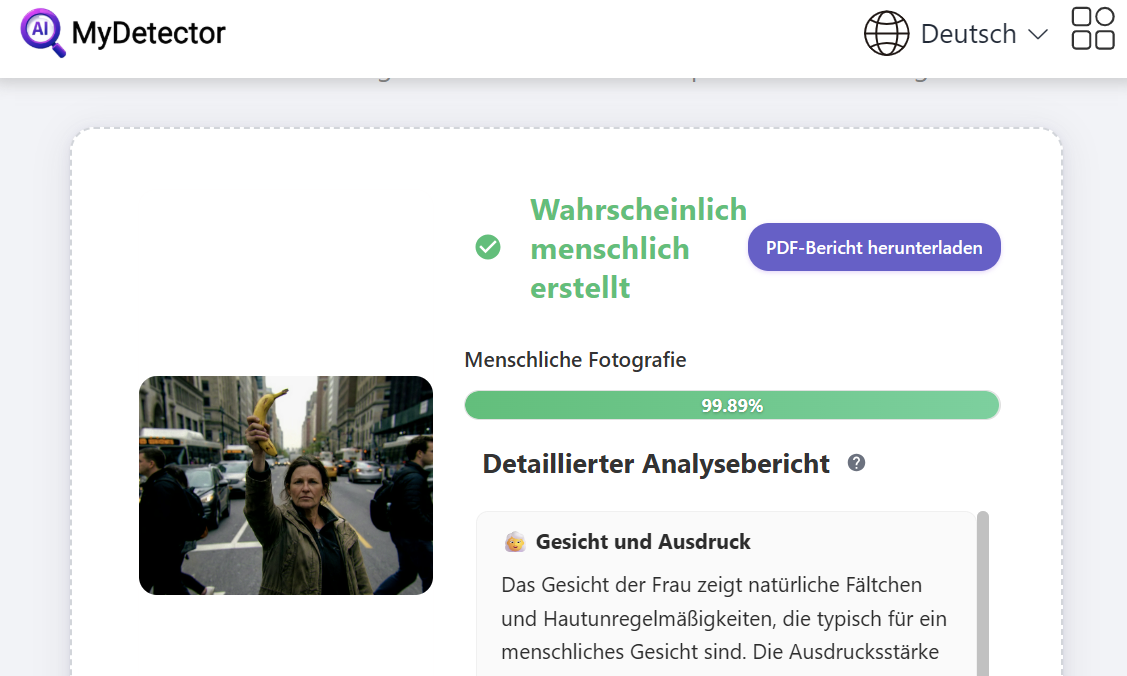Click the MyDetector brand name text
The width and height of the screenshot is (1127, 676).
click(148, 34)
